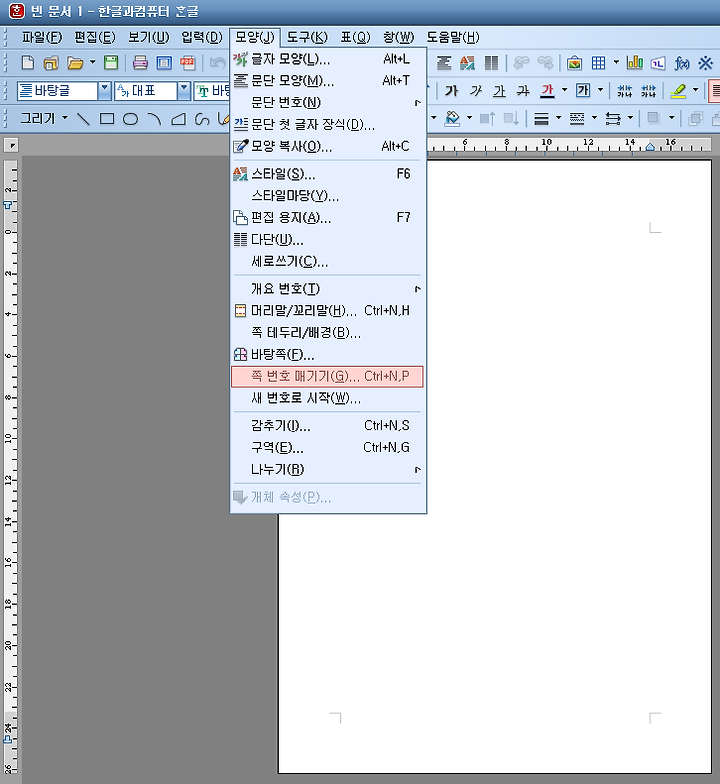Click the shadow color square icon
Image resolution: width=720 pixels, height=784 pixels.
(x=652, y=118)
